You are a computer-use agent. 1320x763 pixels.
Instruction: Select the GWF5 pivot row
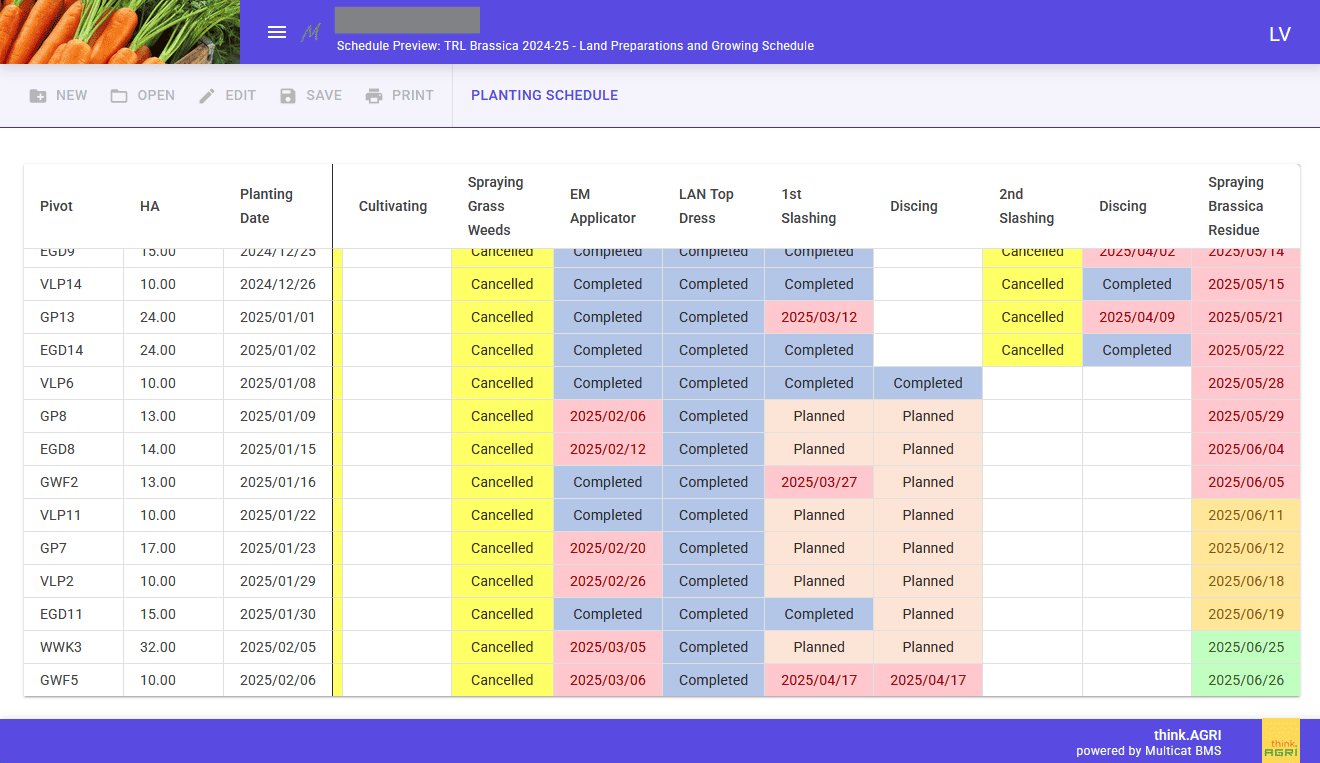[x=58, y=680]
